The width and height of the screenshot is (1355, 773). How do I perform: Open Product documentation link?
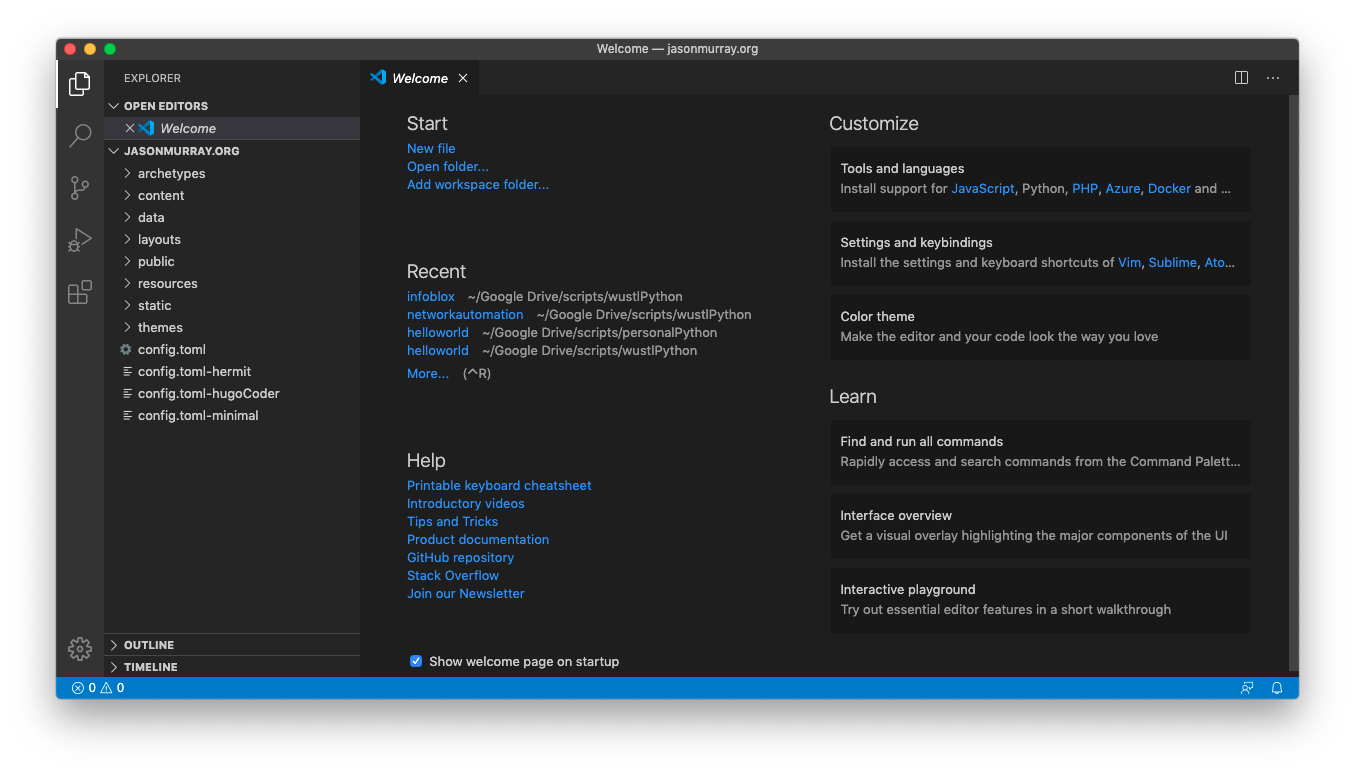tap(478, 539)
